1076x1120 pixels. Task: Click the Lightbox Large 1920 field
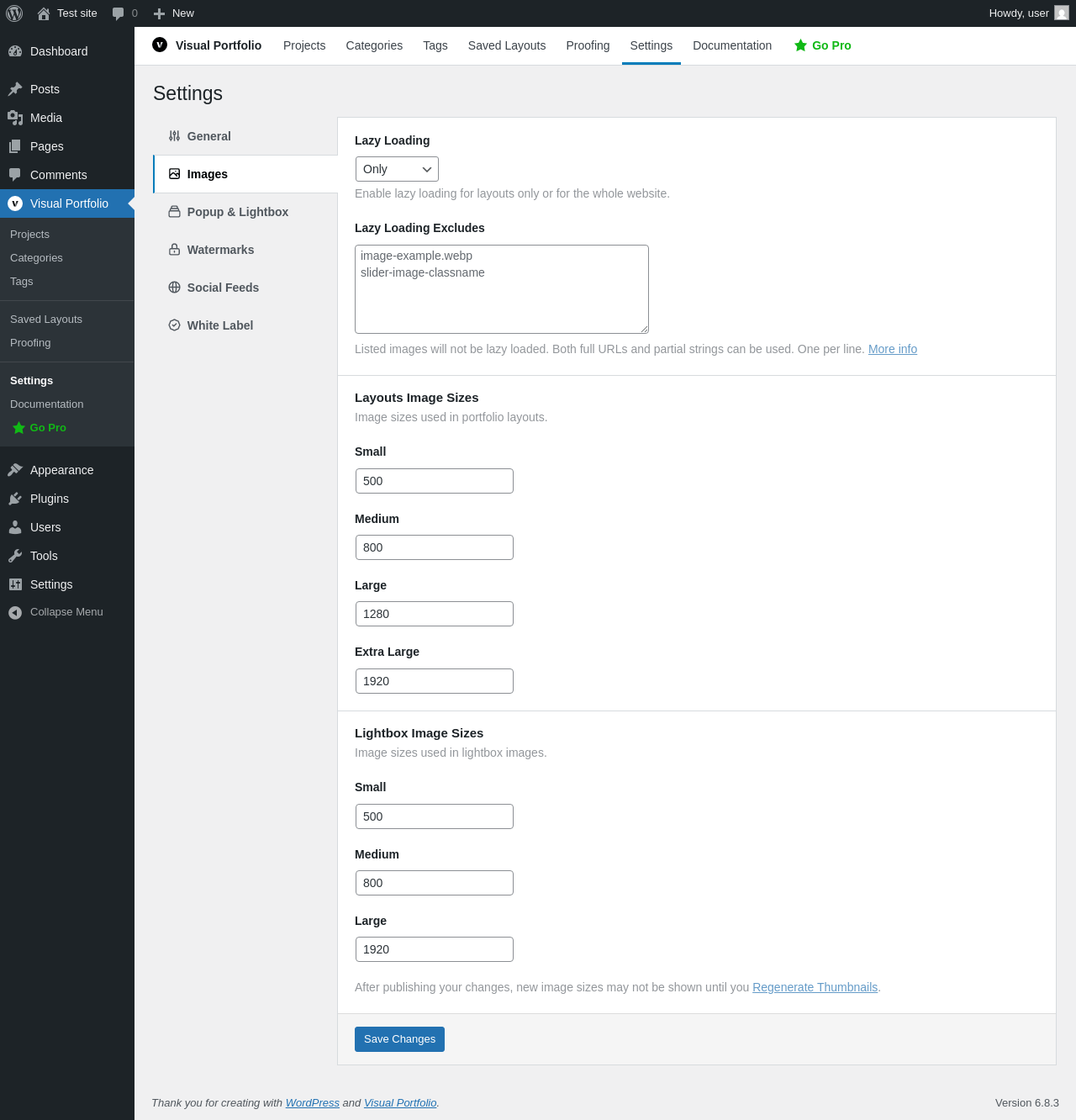pos(435,949)
